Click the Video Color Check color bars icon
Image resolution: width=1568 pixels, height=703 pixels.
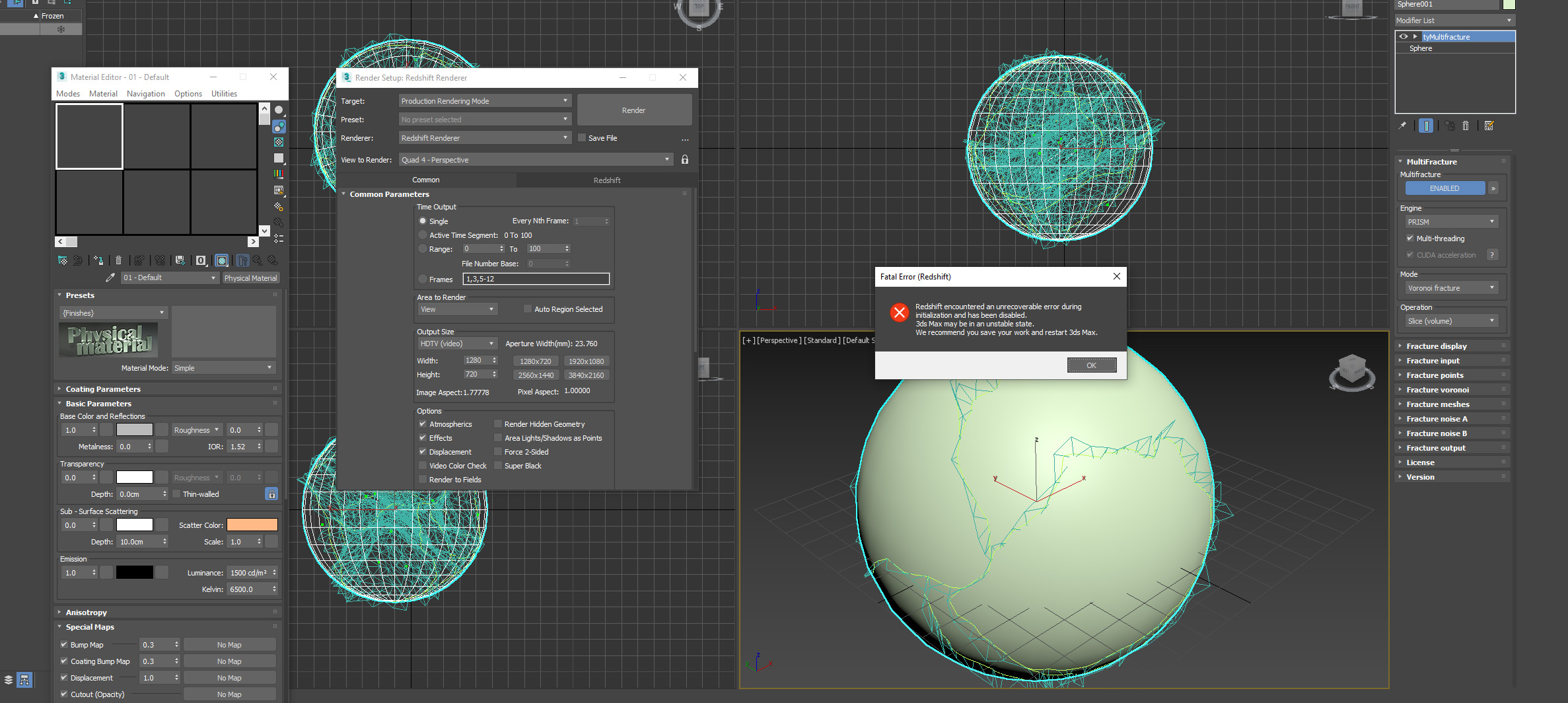pyautogui.click(x=279, y=174)
